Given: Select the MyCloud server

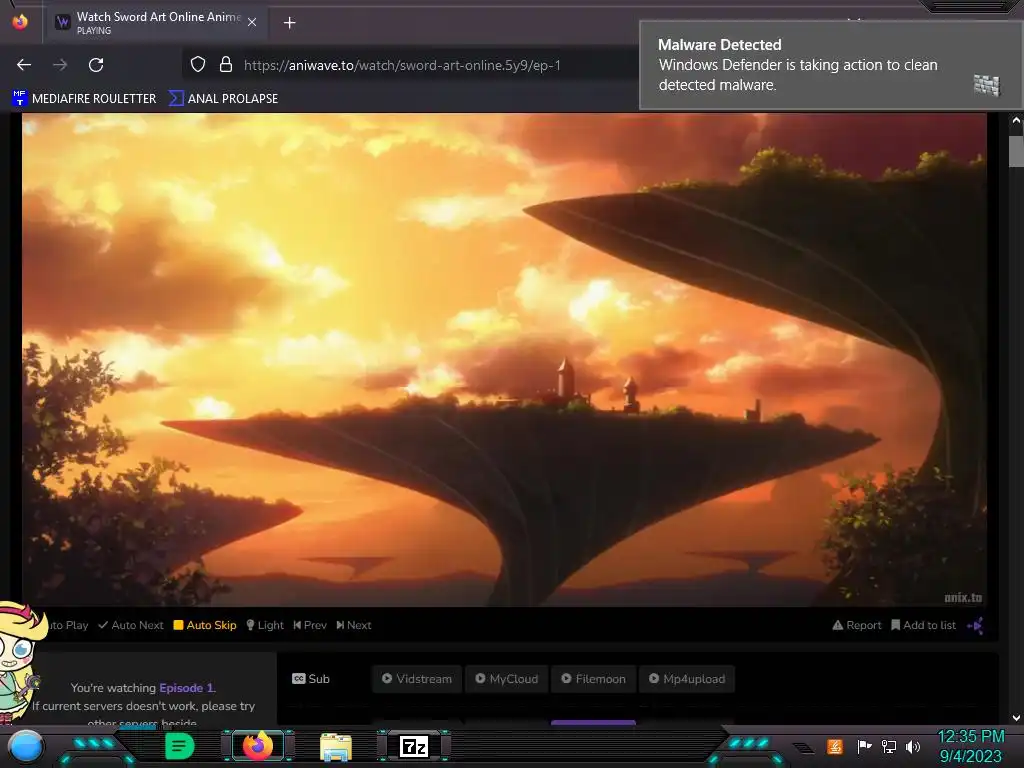Looking at the screenshot, I should tap(507, 679).
